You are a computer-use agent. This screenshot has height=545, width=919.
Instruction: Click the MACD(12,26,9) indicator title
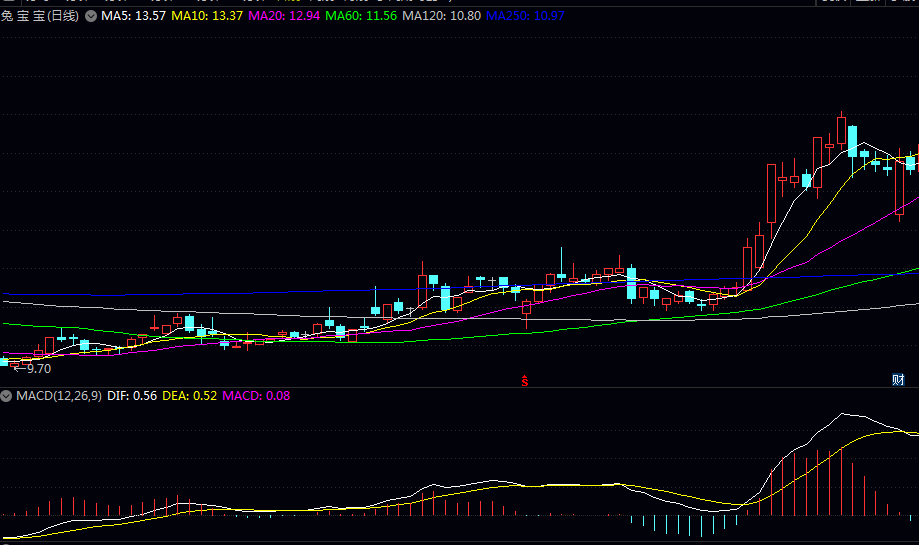pyautogui.click(x=58, y=396)
